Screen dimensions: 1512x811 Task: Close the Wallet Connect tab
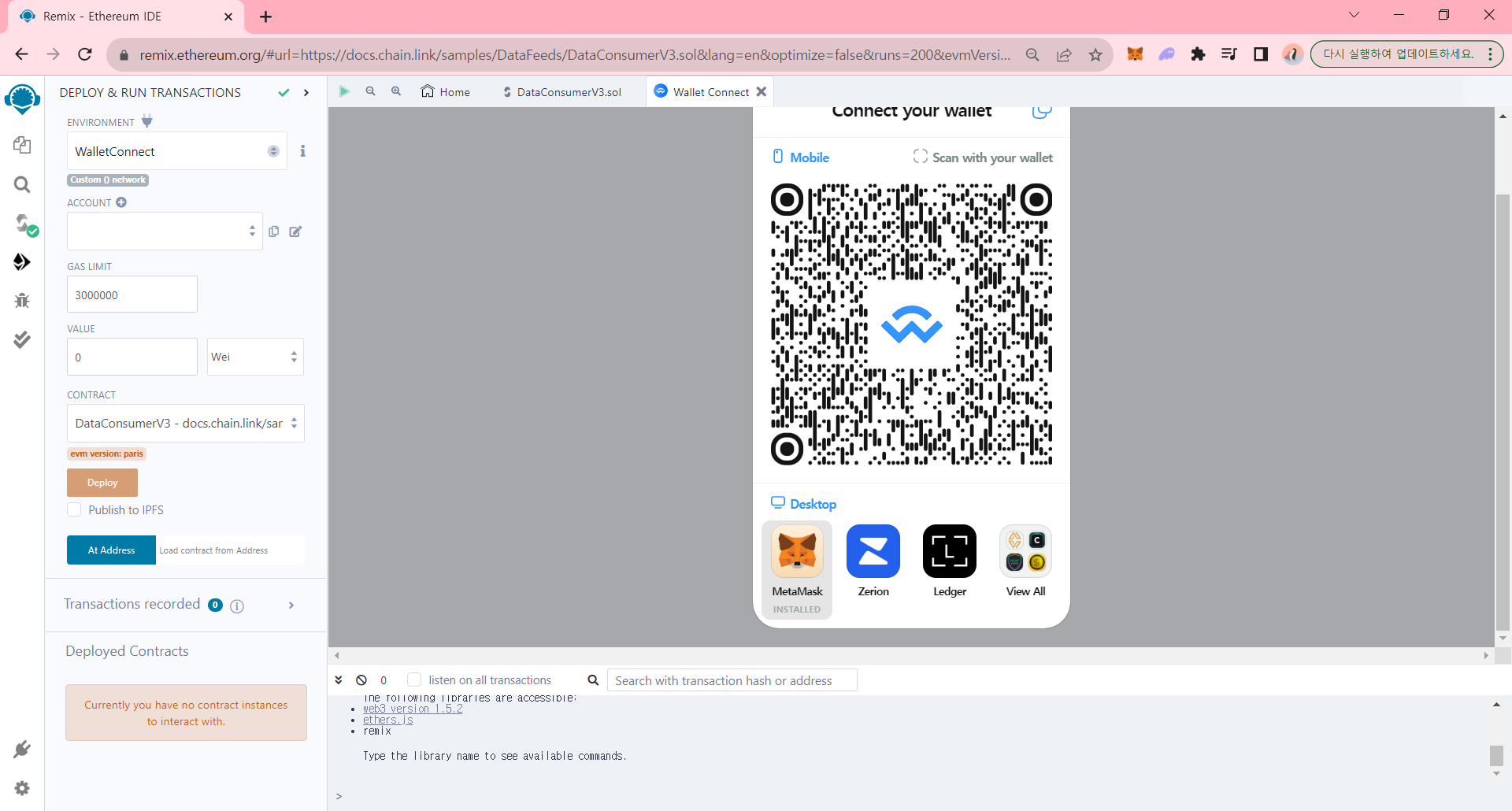click(x=762, y=91)
